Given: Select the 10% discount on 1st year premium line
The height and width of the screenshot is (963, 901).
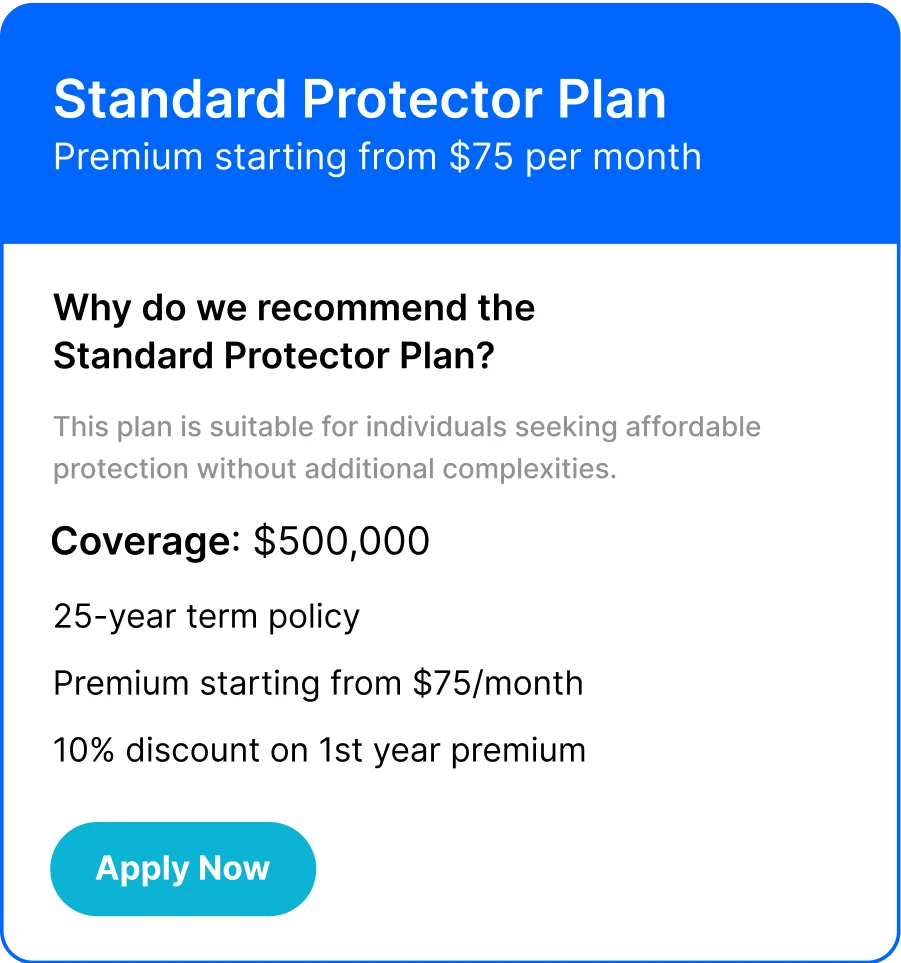Looking at the screenshot, I should pos(319,751).
